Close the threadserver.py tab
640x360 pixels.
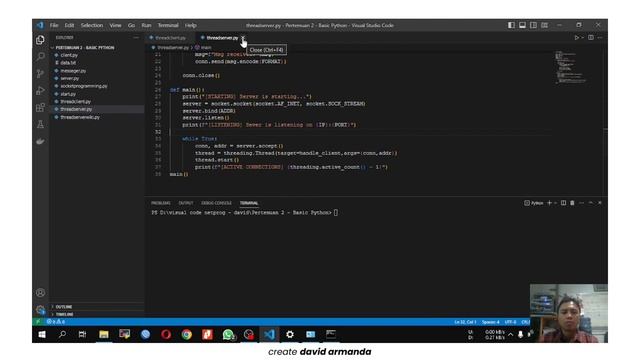(x=243, y=38)
